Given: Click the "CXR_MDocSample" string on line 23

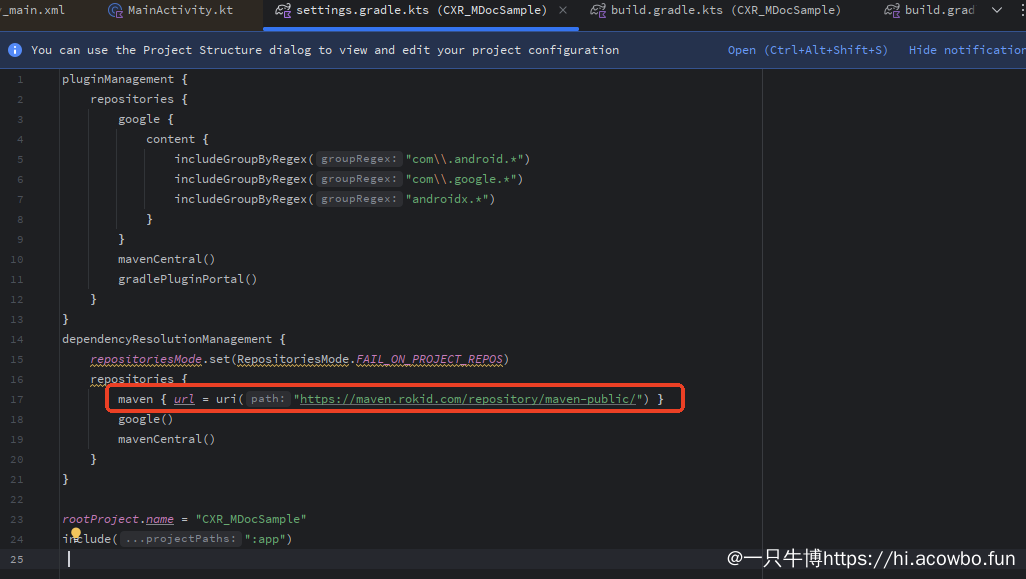Looking at the screenshot, I should pyautogui.click(x=251, y=519).
